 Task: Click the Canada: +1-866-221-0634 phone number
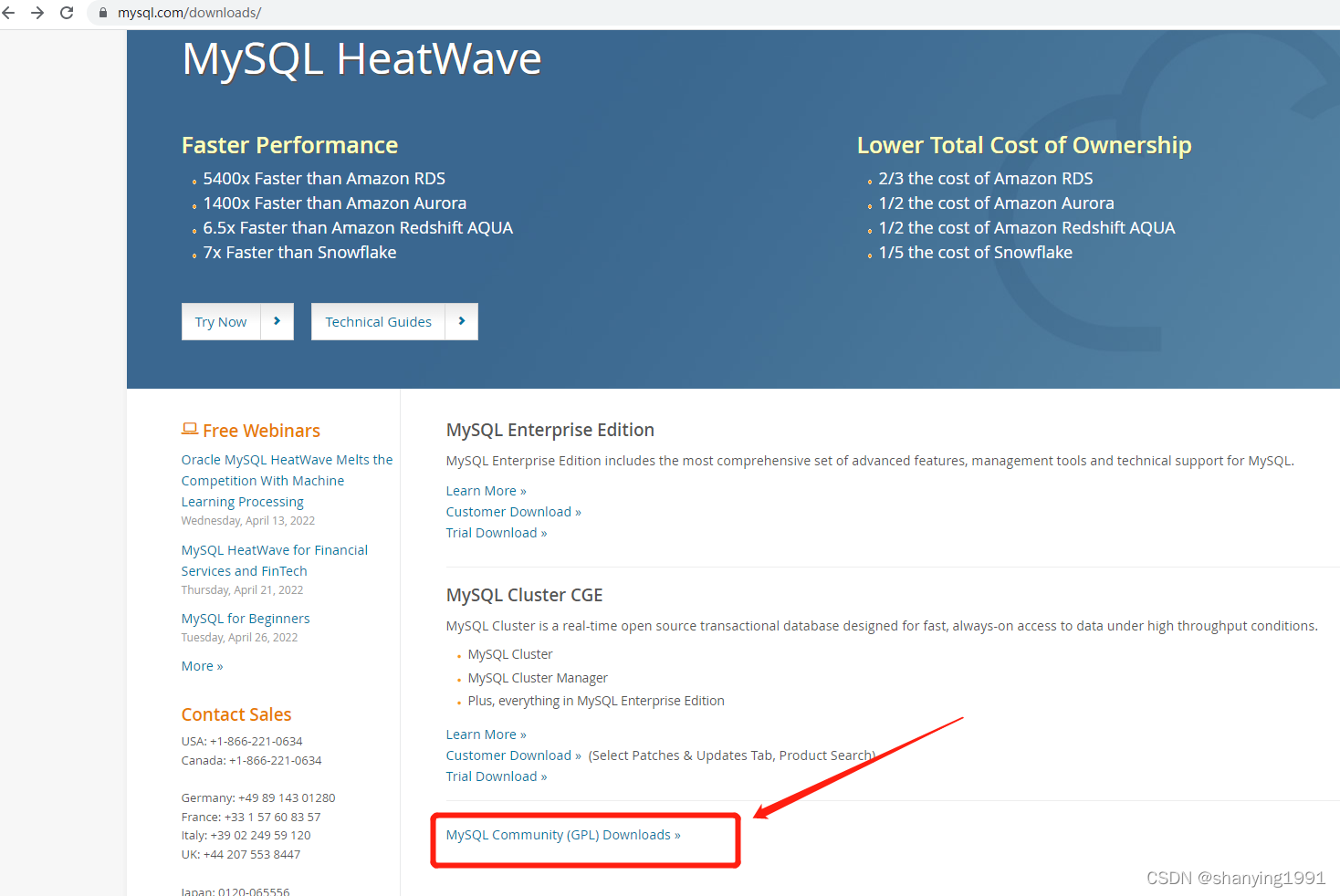click(x=251, y=761)
